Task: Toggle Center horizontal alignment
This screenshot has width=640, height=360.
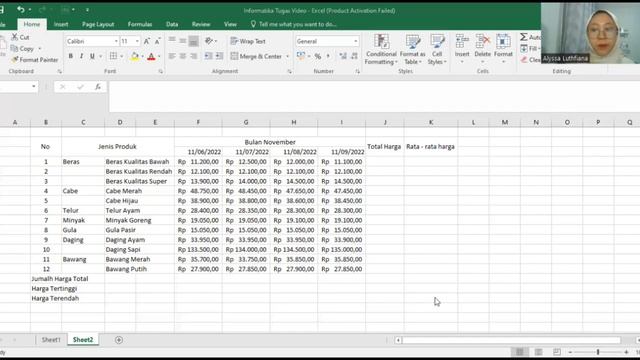Action: pyautogui.click(x=182, y=56)
